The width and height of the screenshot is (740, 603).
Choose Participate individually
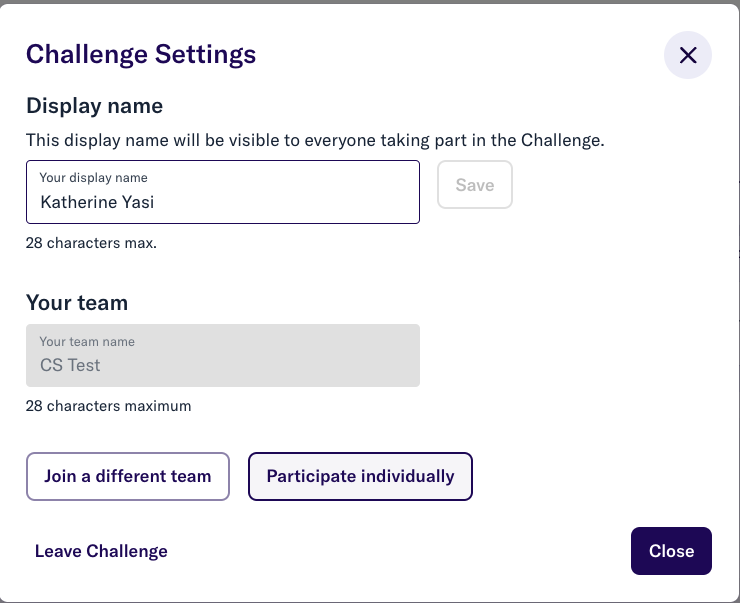pyautogui.click(x=361, y=477)
